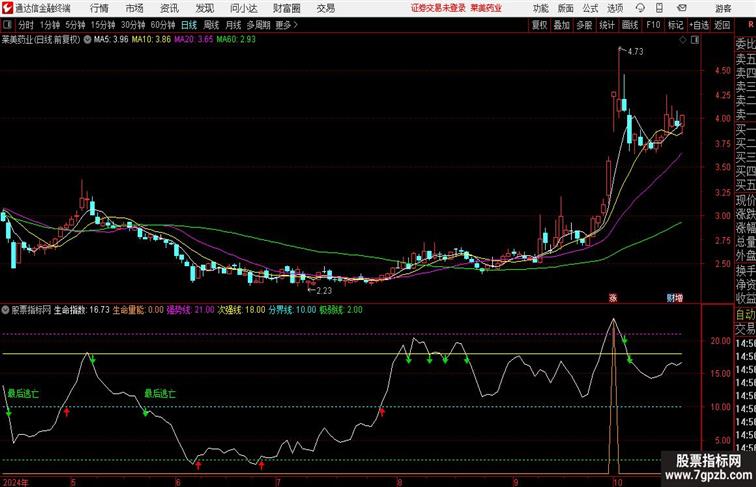Click the red R indicator at right edge

[x=751, y=25]
